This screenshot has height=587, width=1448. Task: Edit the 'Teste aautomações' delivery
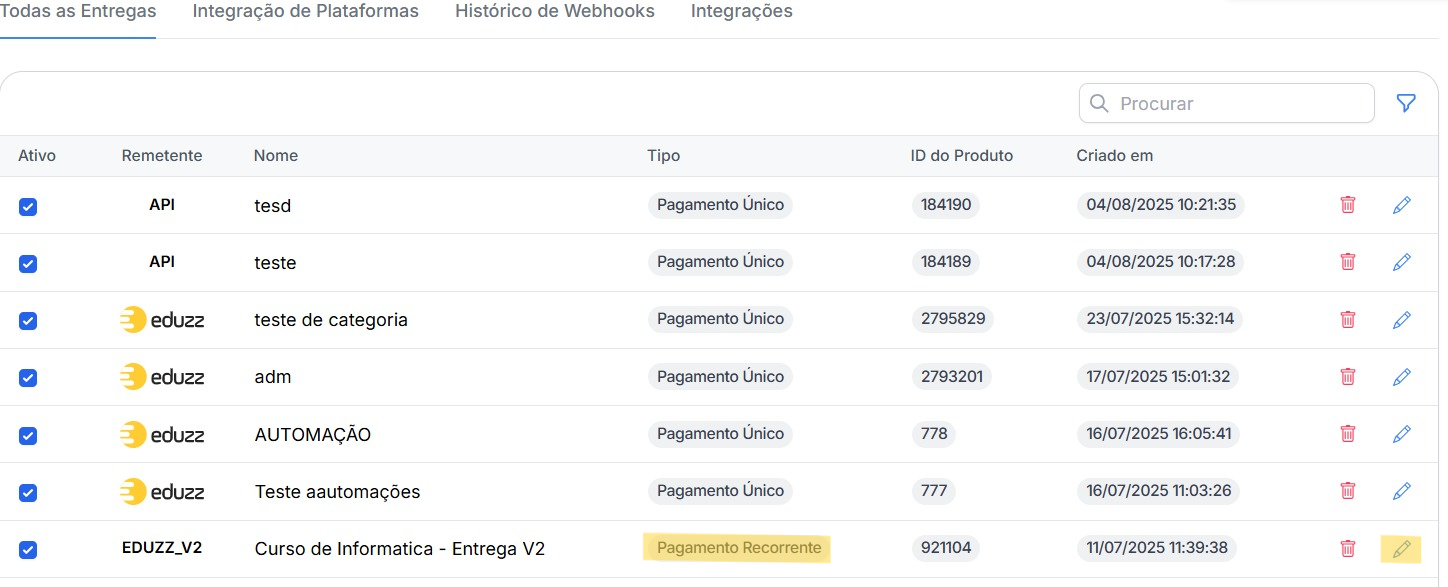[1402, 491]
